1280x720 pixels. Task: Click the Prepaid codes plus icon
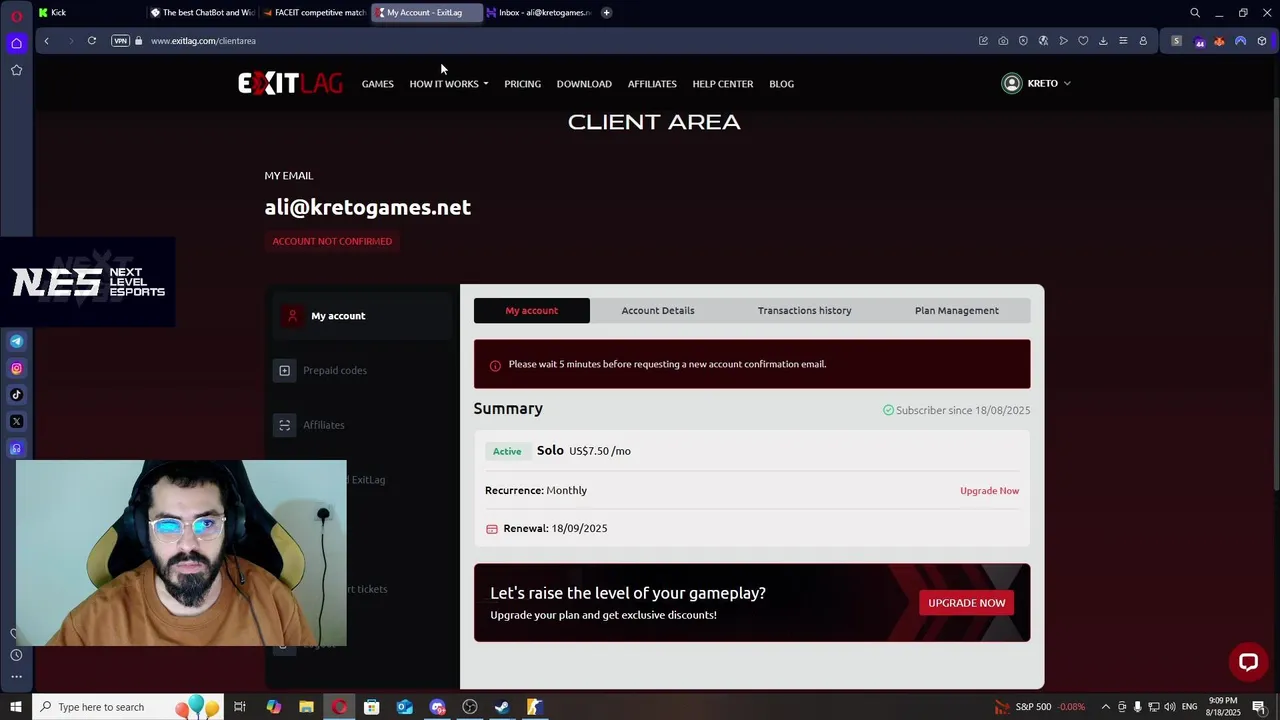(284, 371)
